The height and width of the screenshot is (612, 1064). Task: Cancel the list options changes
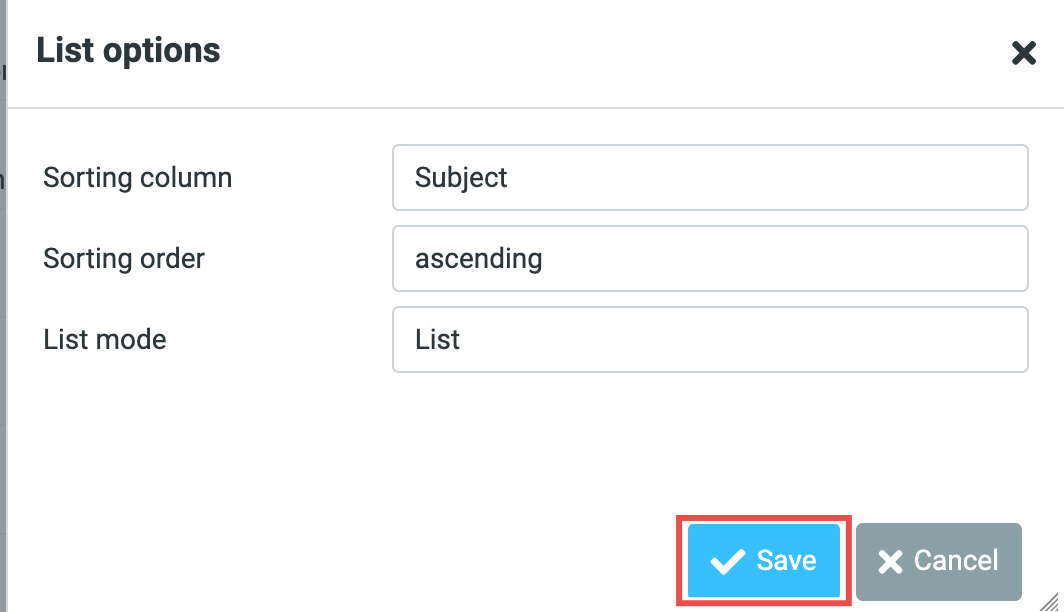coord(938,561)
